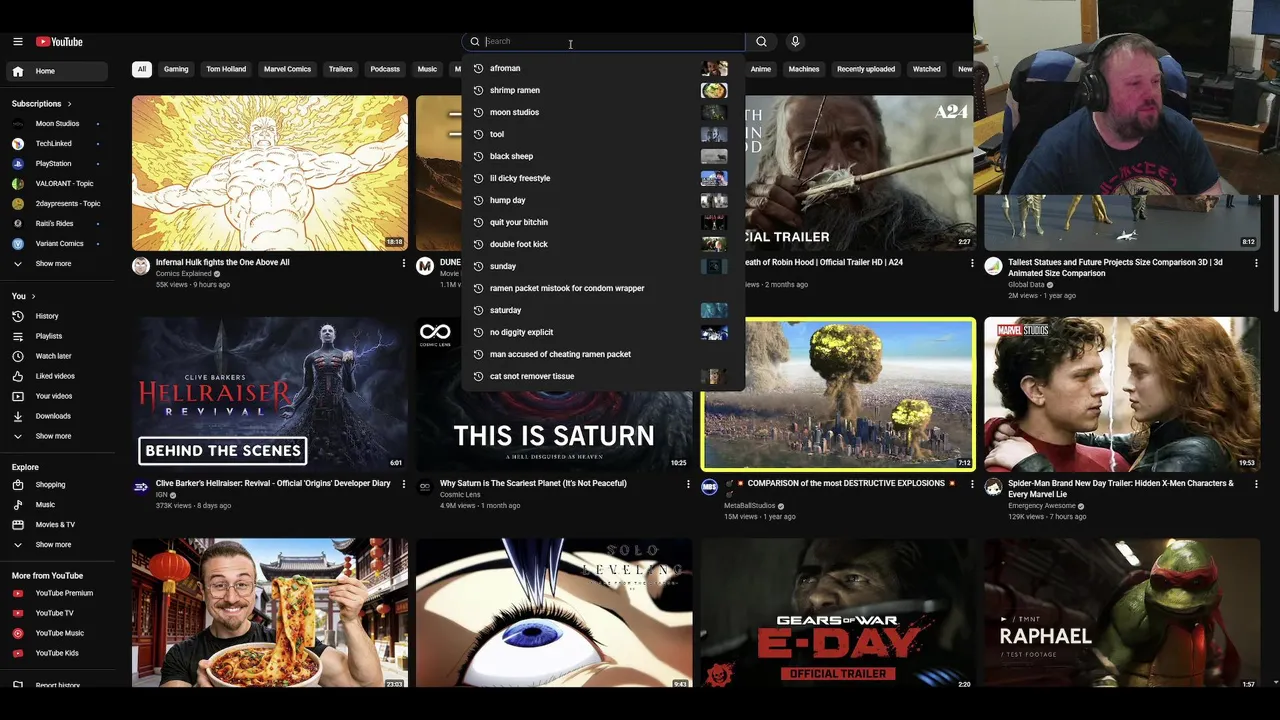Image resolution: width=1280 pixels, height=720 pixels.
Task: Open the You section header
Action: pyautogui.click(x=23, y=296)
